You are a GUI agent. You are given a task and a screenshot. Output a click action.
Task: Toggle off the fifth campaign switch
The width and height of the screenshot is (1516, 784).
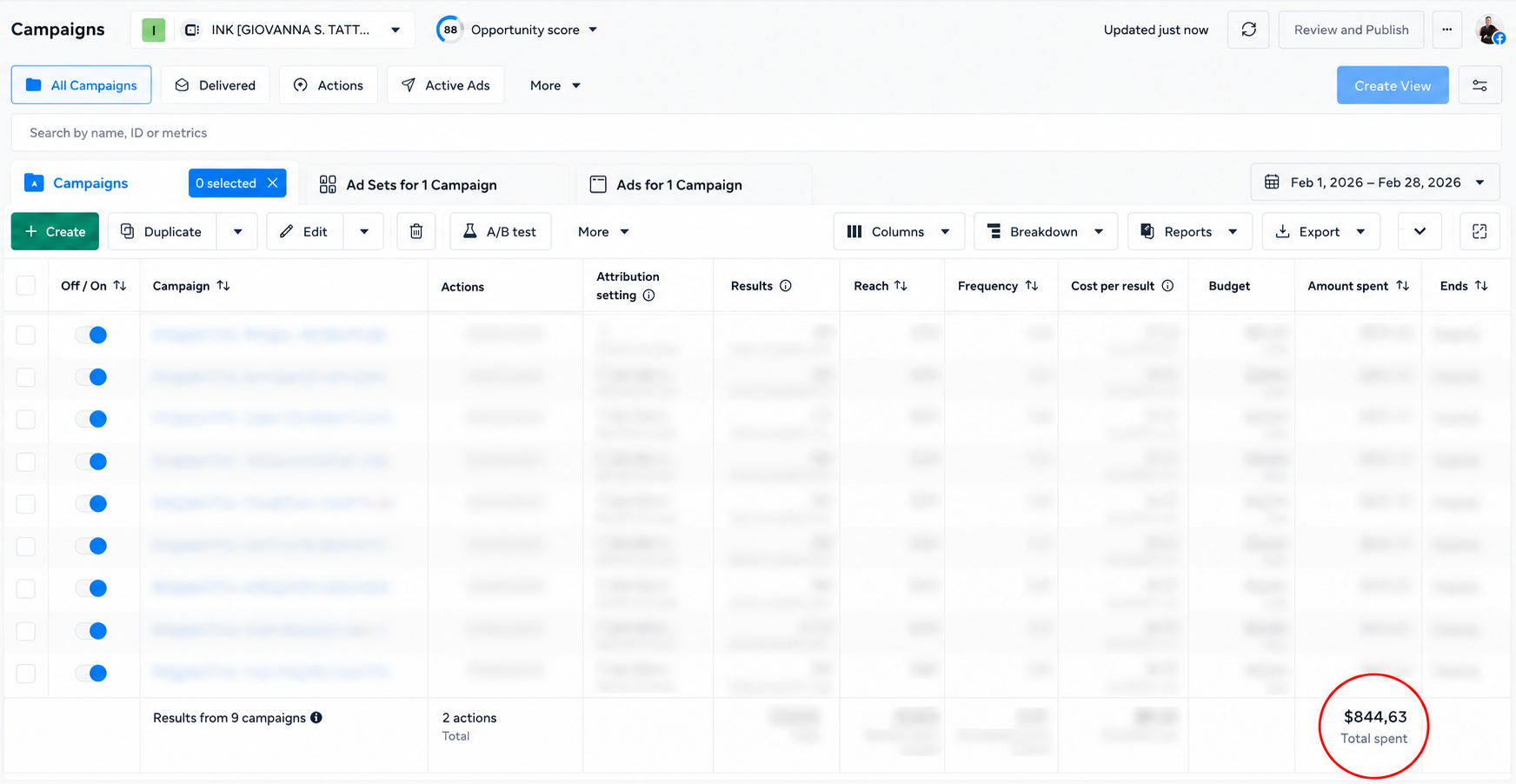[x=90, y=503]
